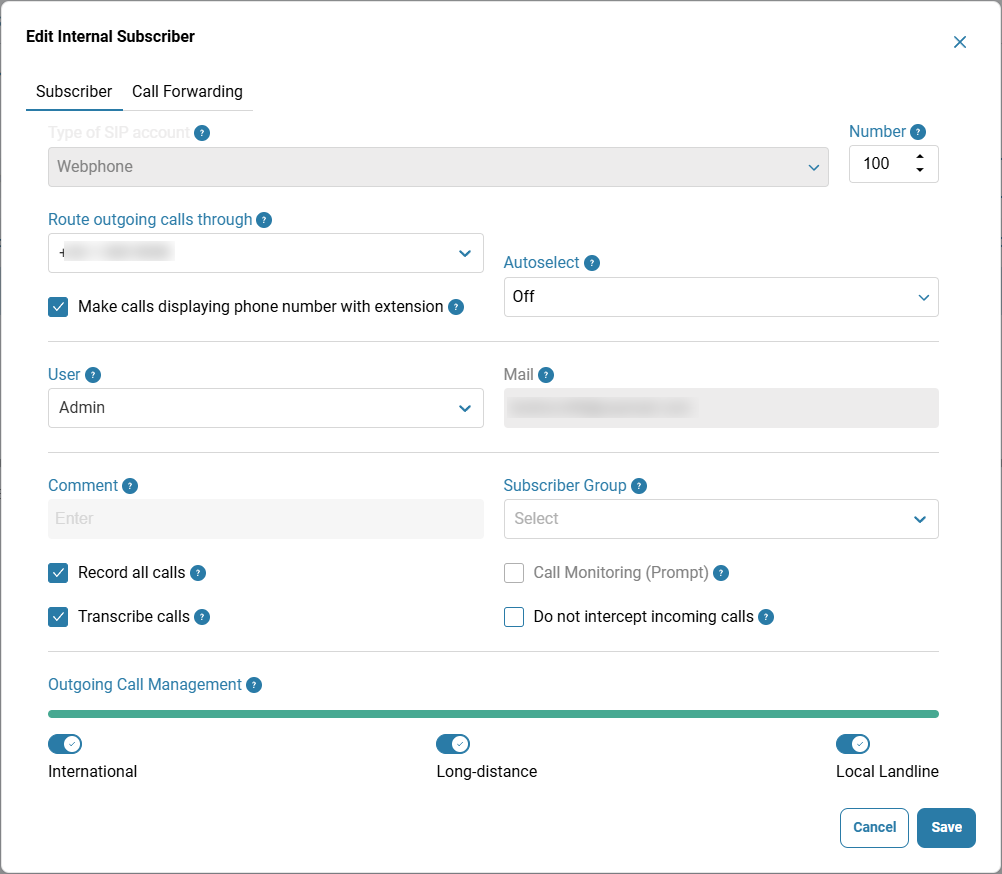This screenshot has height=874, width=1002.
Task: Switch to the Subscriber tab
Action: click(74, 92)
